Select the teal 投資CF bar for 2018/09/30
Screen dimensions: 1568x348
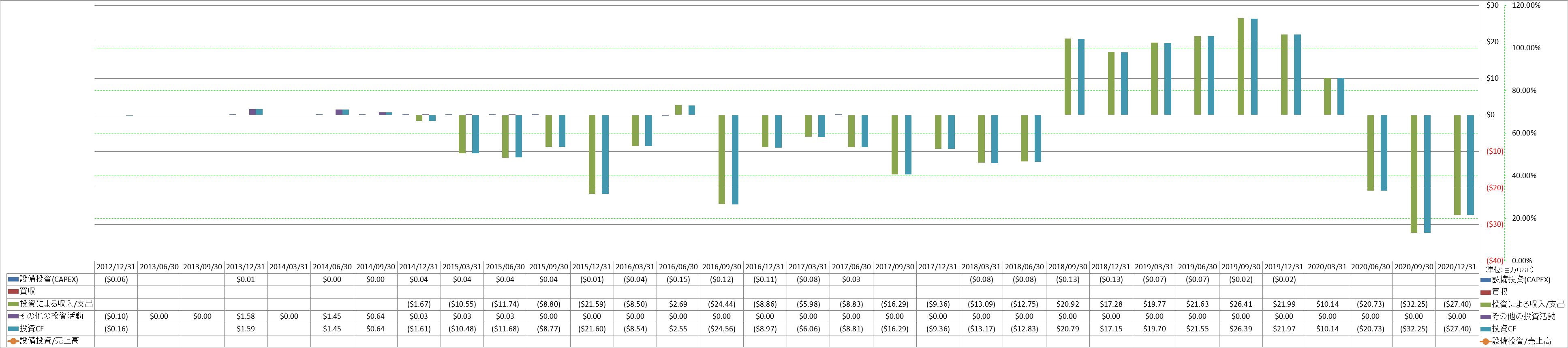tap(1081, 77)
